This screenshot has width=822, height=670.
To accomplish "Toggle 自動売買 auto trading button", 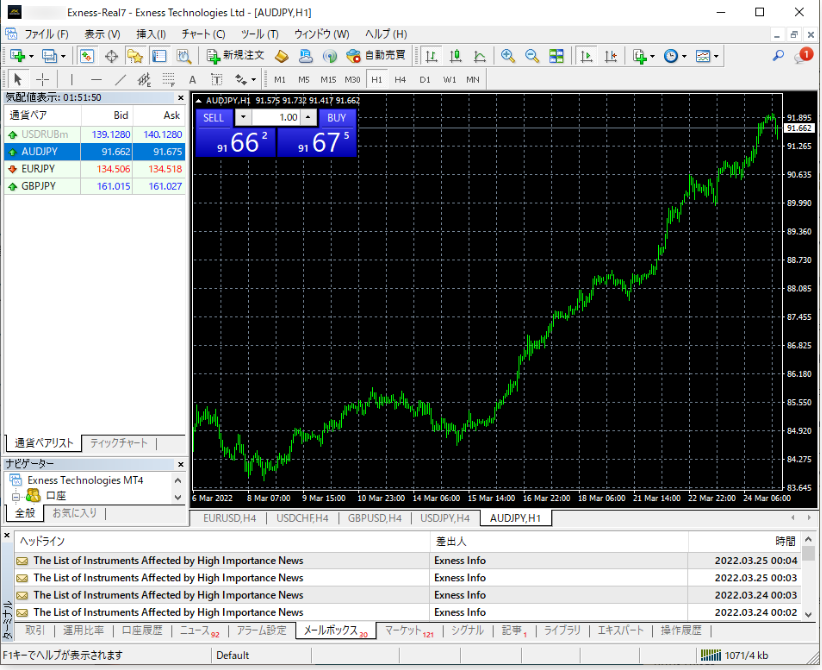I will click(x=376, y=56).
